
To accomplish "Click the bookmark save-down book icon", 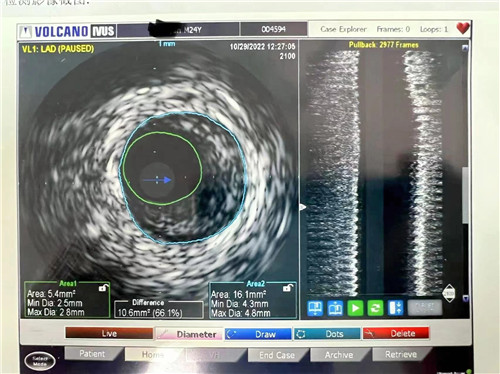I will tap(315, 308).
